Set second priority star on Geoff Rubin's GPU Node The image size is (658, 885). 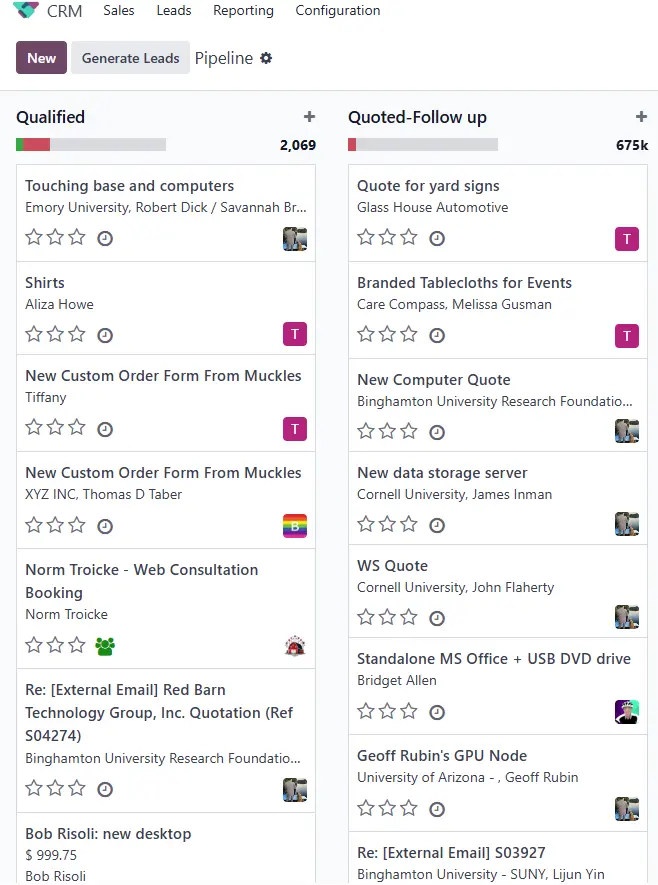[387, 808]
